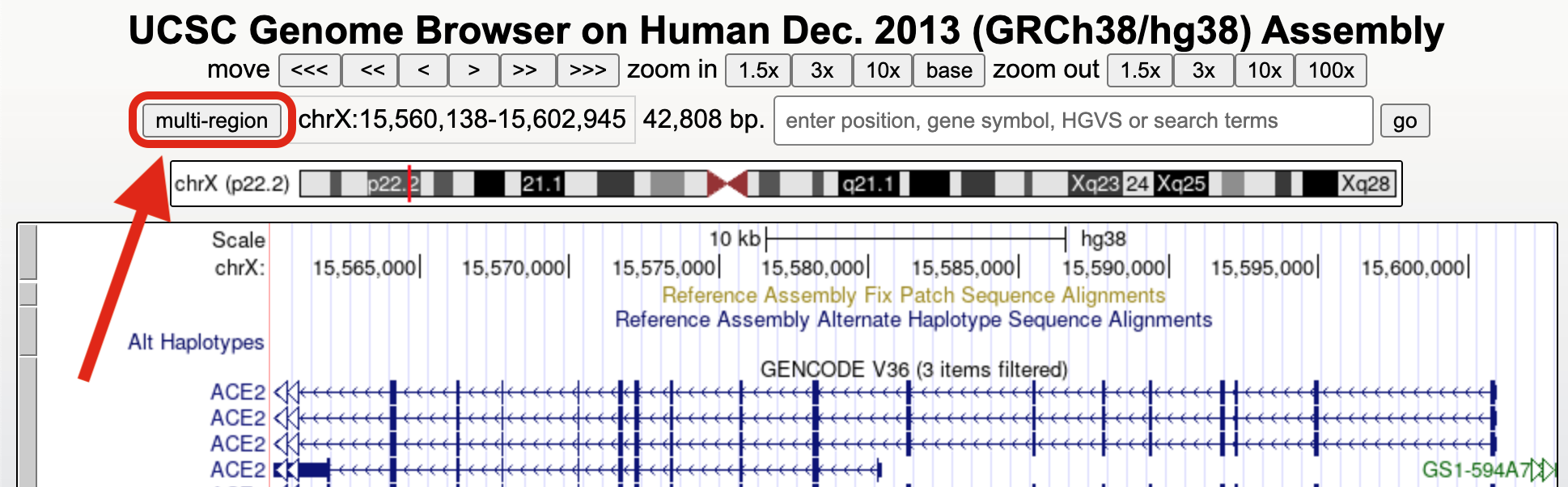Zoom out 10x
The height and width of the screenshot is (487, 1568).
point(1264,70)
